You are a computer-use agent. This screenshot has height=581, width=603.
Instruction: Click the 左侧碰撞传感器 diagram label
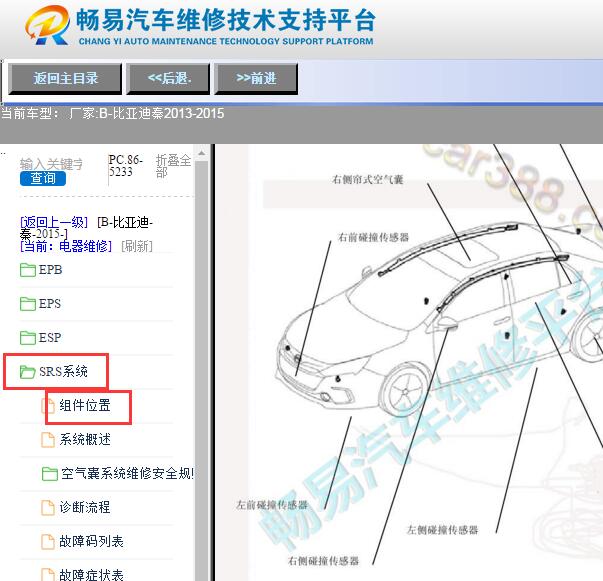tap(442, 530)
